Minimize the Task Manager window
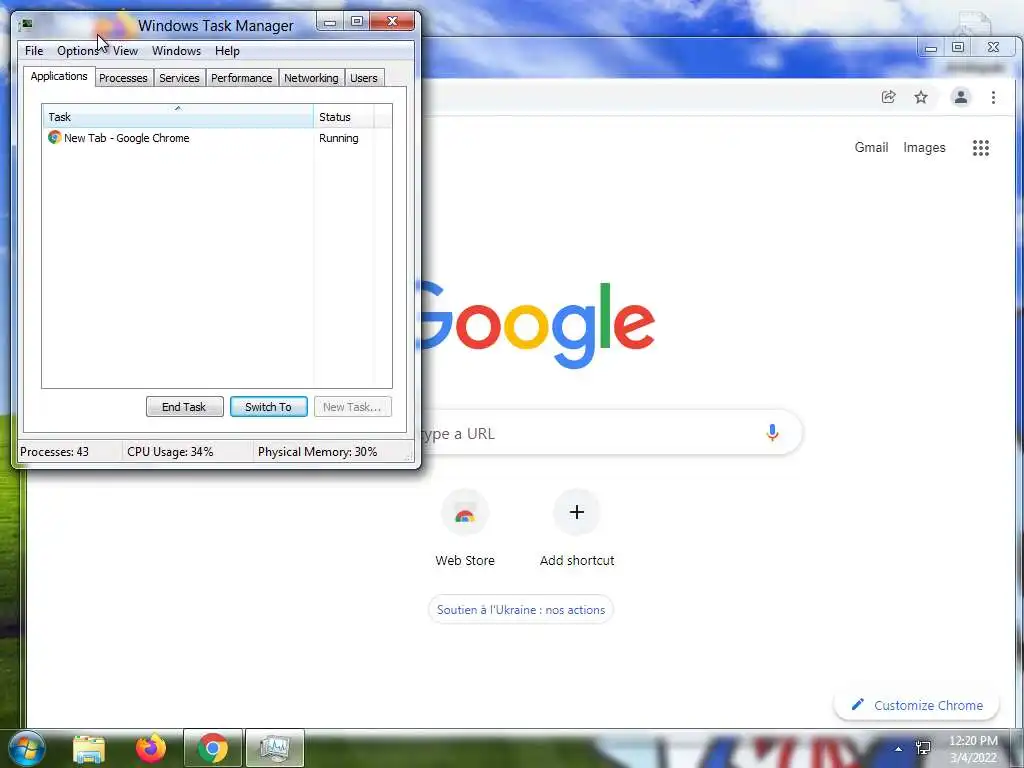The height and width of the screenshot is (768, 1024). coord(330,22)
